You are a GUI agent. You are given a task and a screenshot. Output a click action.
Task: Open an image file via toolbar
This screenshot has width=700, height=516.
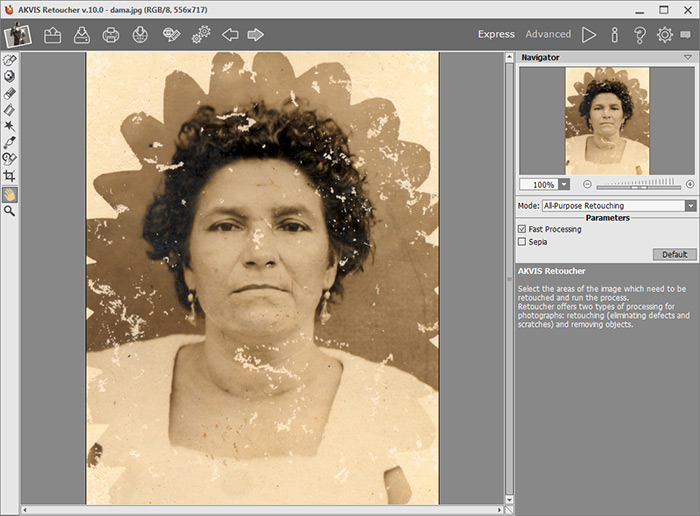pos(52,35)
